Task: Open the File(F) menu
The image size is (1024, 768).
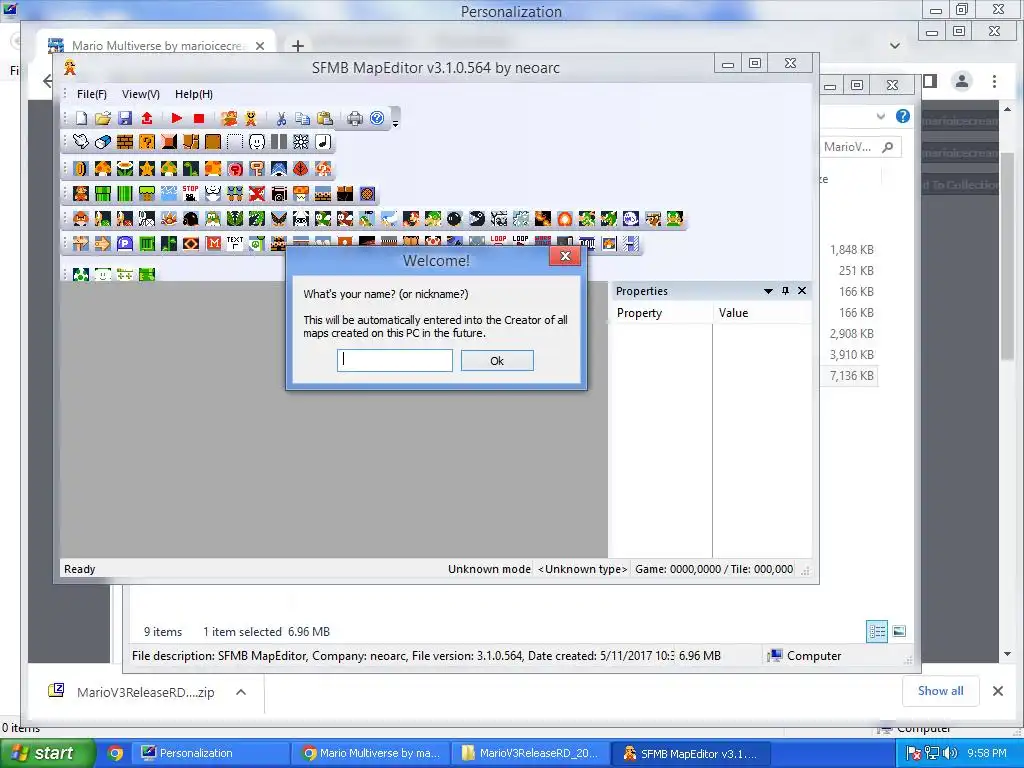Action: pyautogui.click(x=91, y=94)
